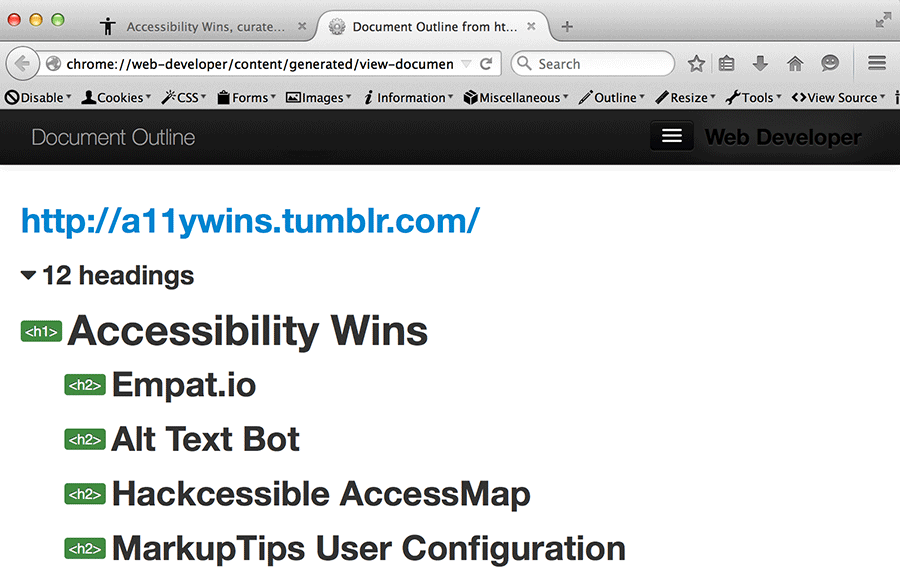Click the Web Developer brand link
900x582 pixels.
pos(783,137)
